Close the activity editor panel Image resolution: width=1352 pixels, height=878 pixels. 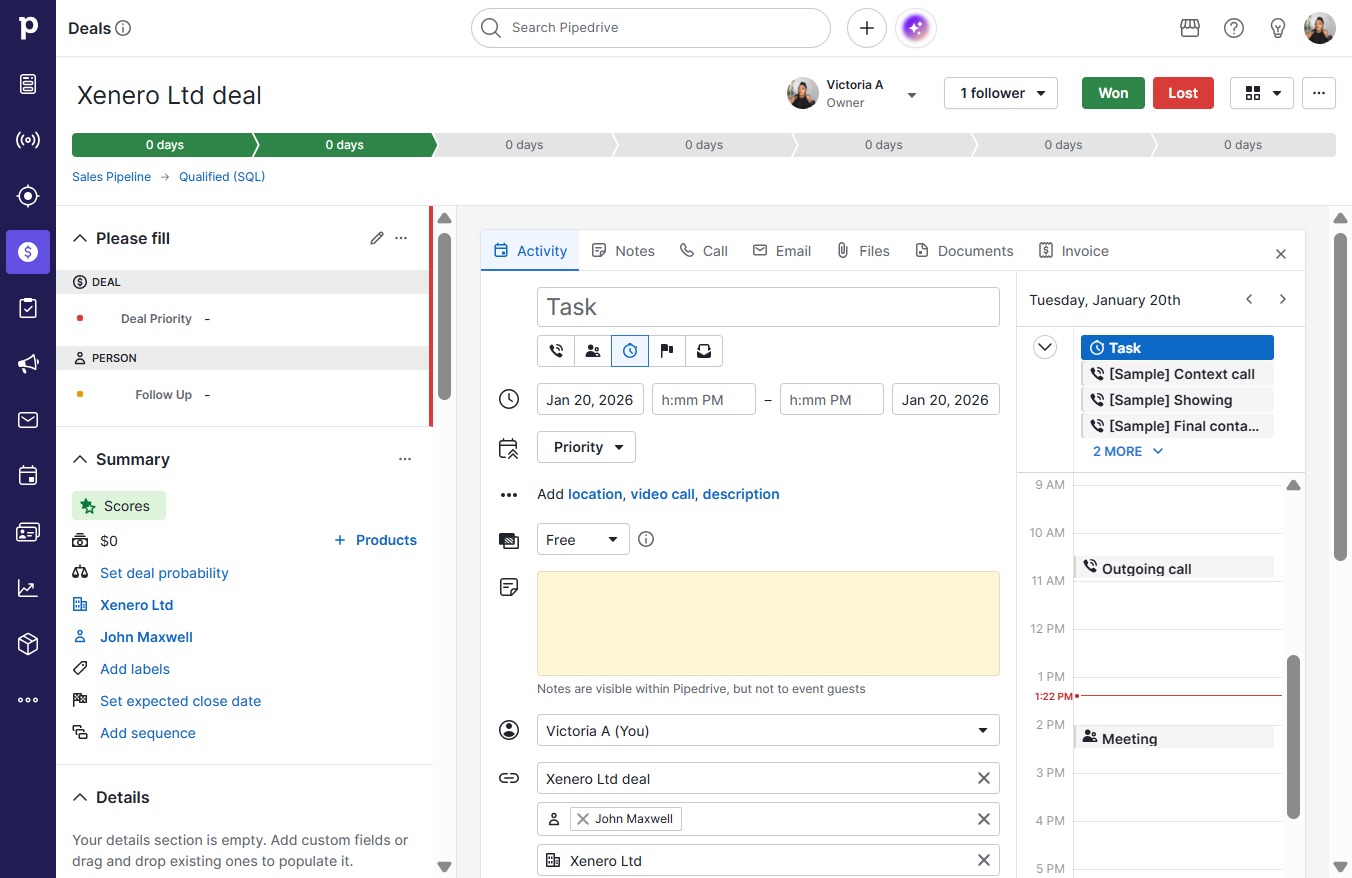[1281, 254]
